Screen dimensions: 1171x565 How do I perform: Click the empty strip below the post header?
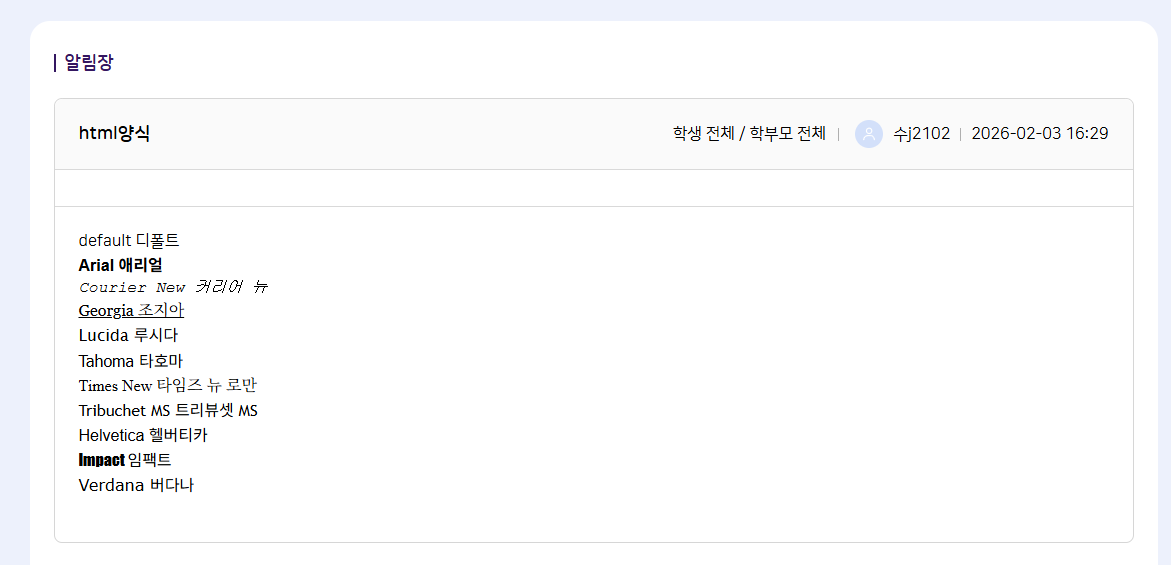point(593,188)
